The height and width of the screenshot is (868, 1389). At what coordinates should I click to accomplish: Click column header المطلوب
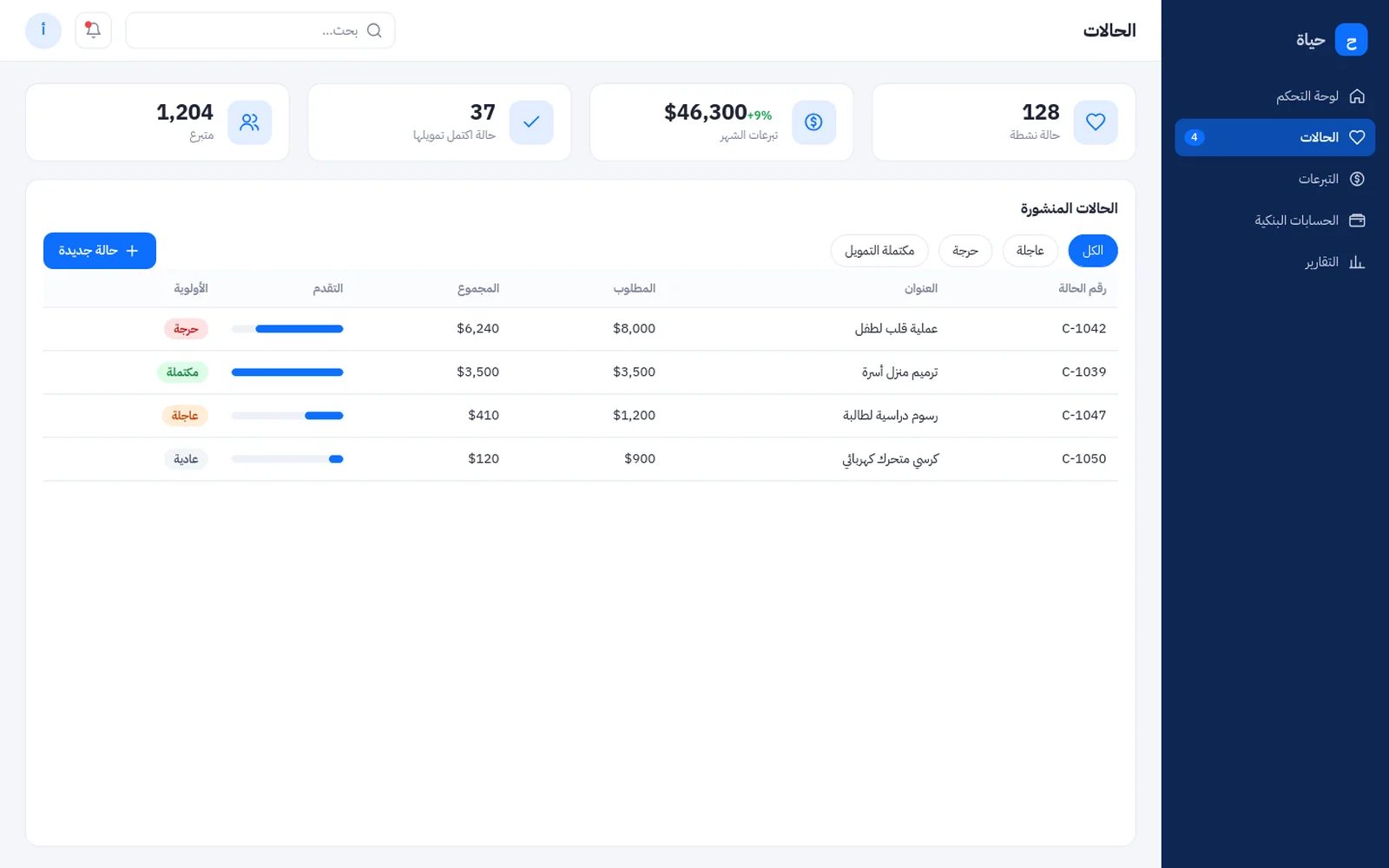click(x=635, y=288)
